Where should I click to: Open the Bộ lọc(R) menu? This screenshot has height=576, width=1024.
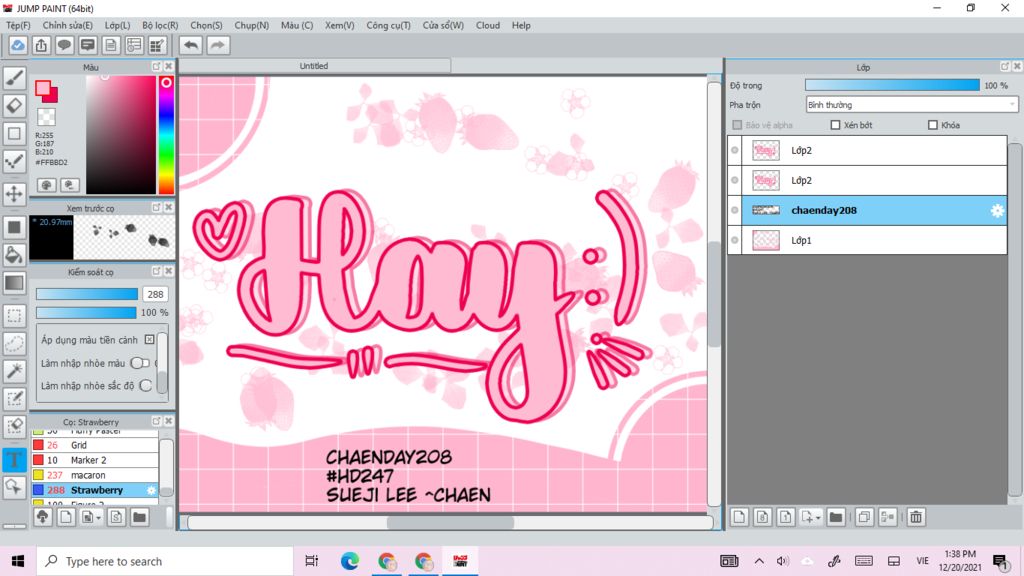(x=160, y=25)
